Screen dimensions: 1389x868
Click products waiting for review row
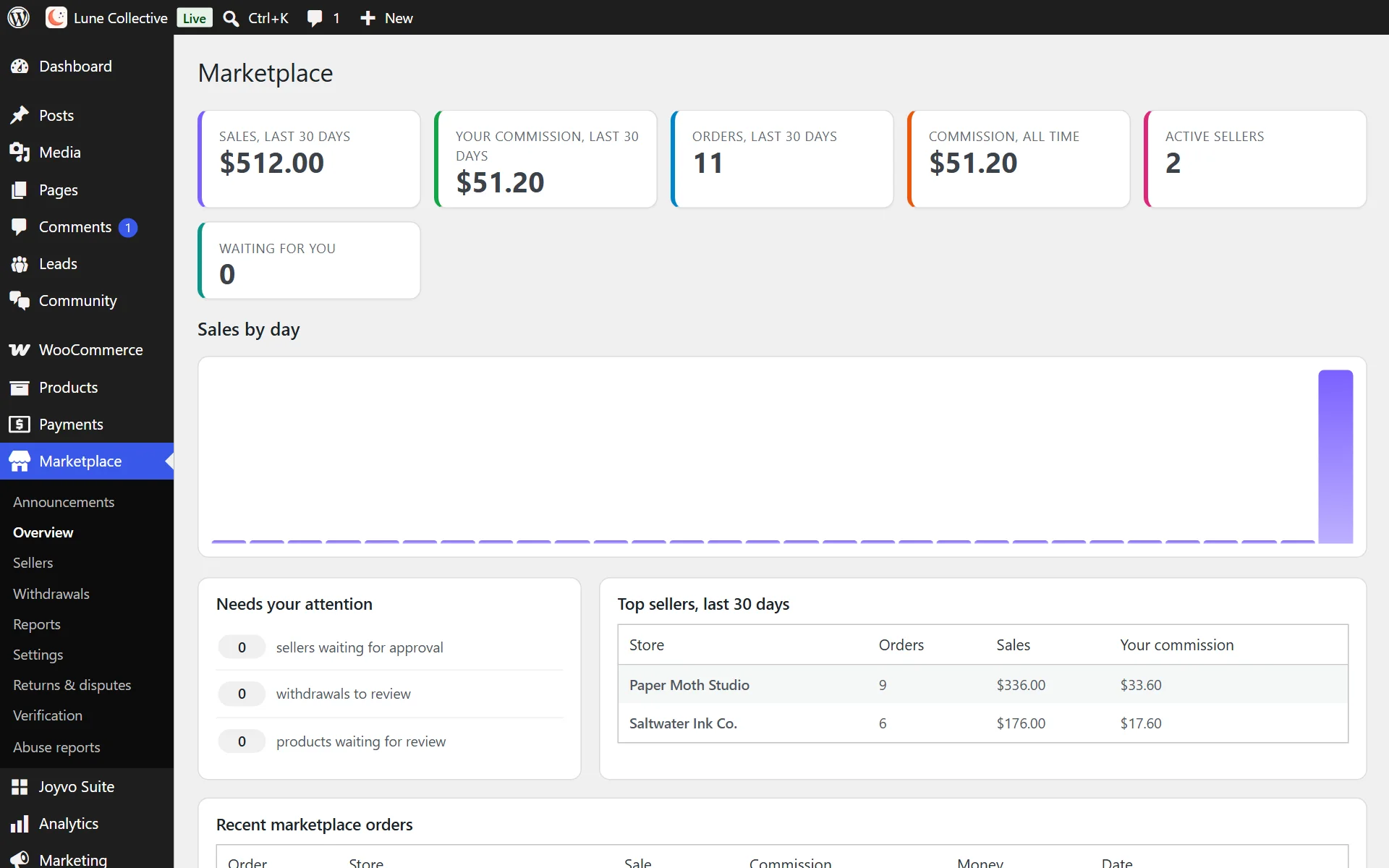(x=390, y=741)
